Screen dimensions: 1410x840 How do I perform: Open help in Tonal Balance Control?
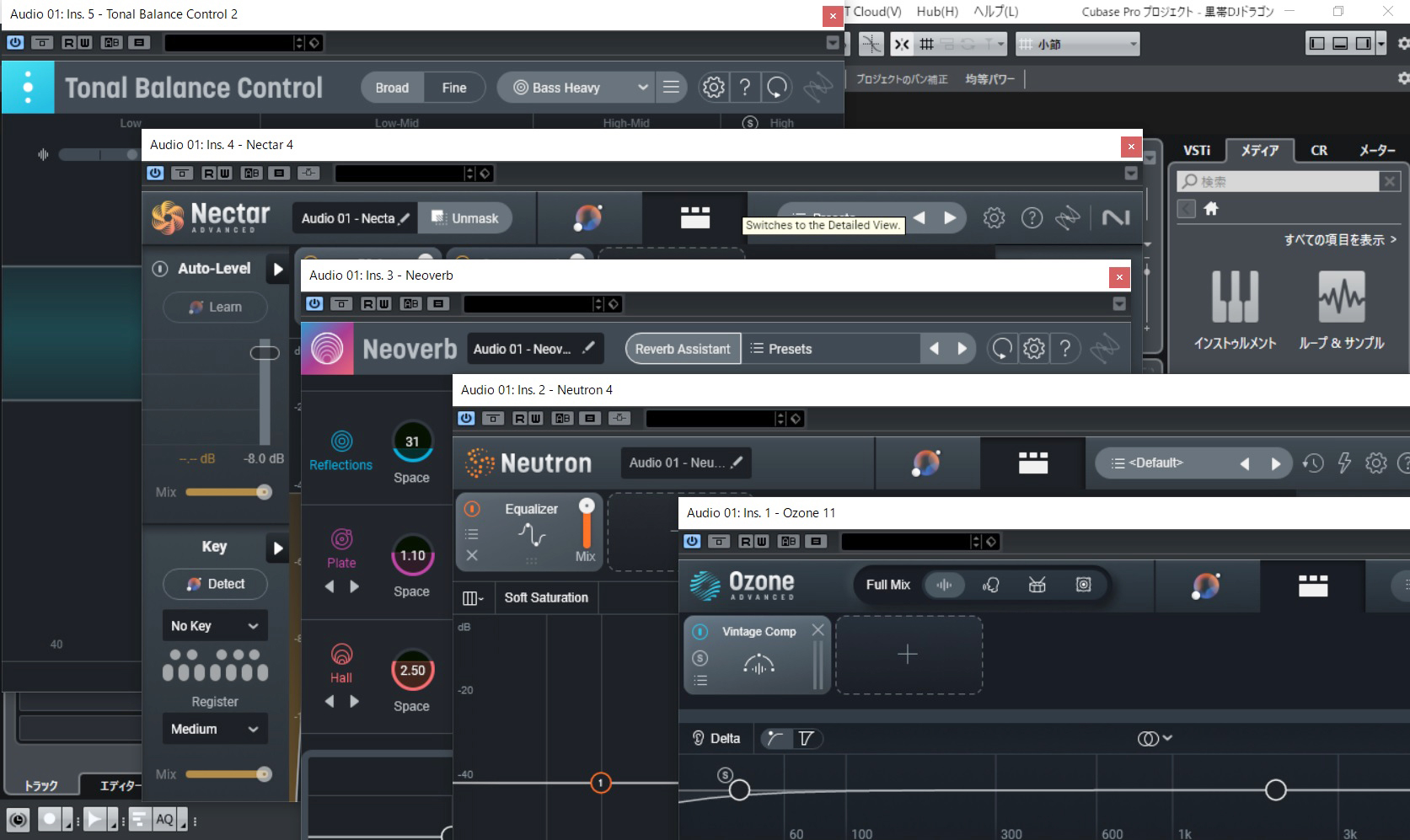coord(745,87)
